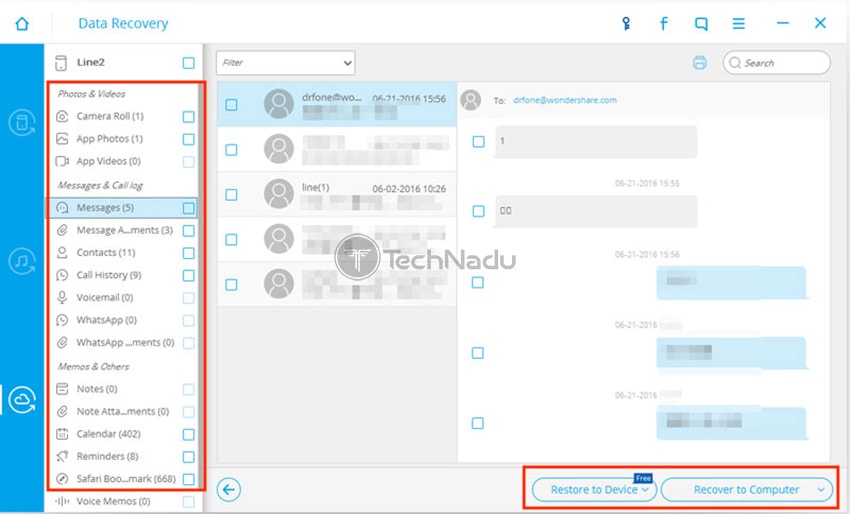Click the Data Recovery title
The image size is (850, 514).
pos(123,23)
